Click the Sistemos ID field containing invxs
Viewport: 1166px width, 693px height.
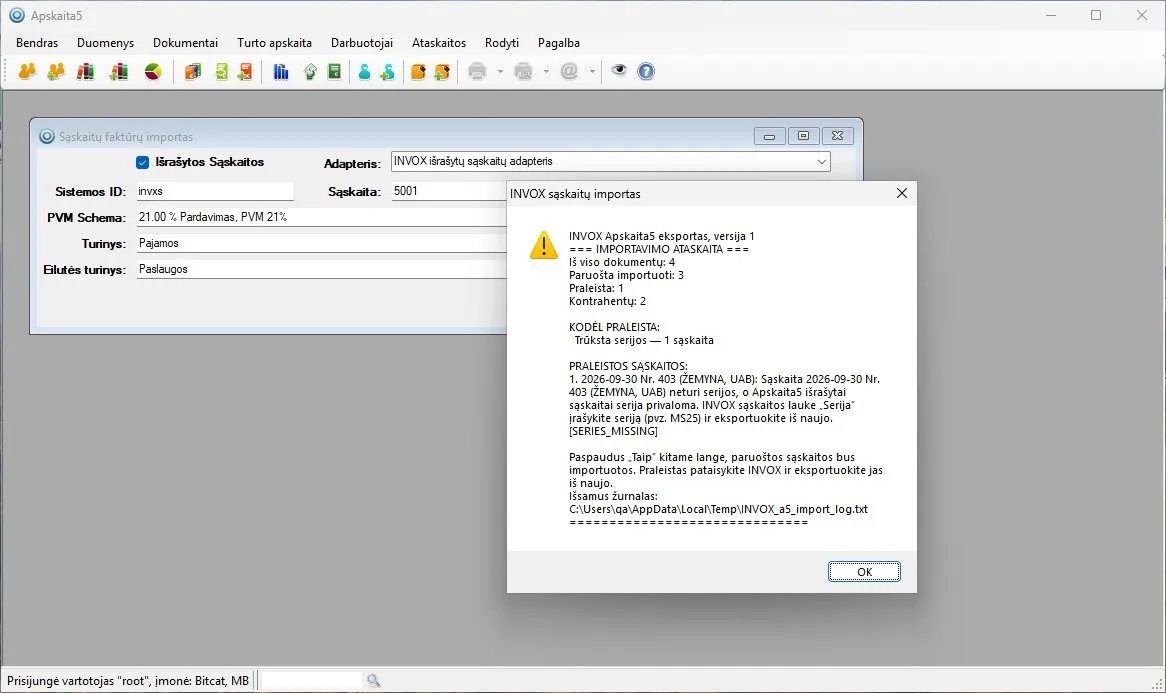[x=215, y=191]
